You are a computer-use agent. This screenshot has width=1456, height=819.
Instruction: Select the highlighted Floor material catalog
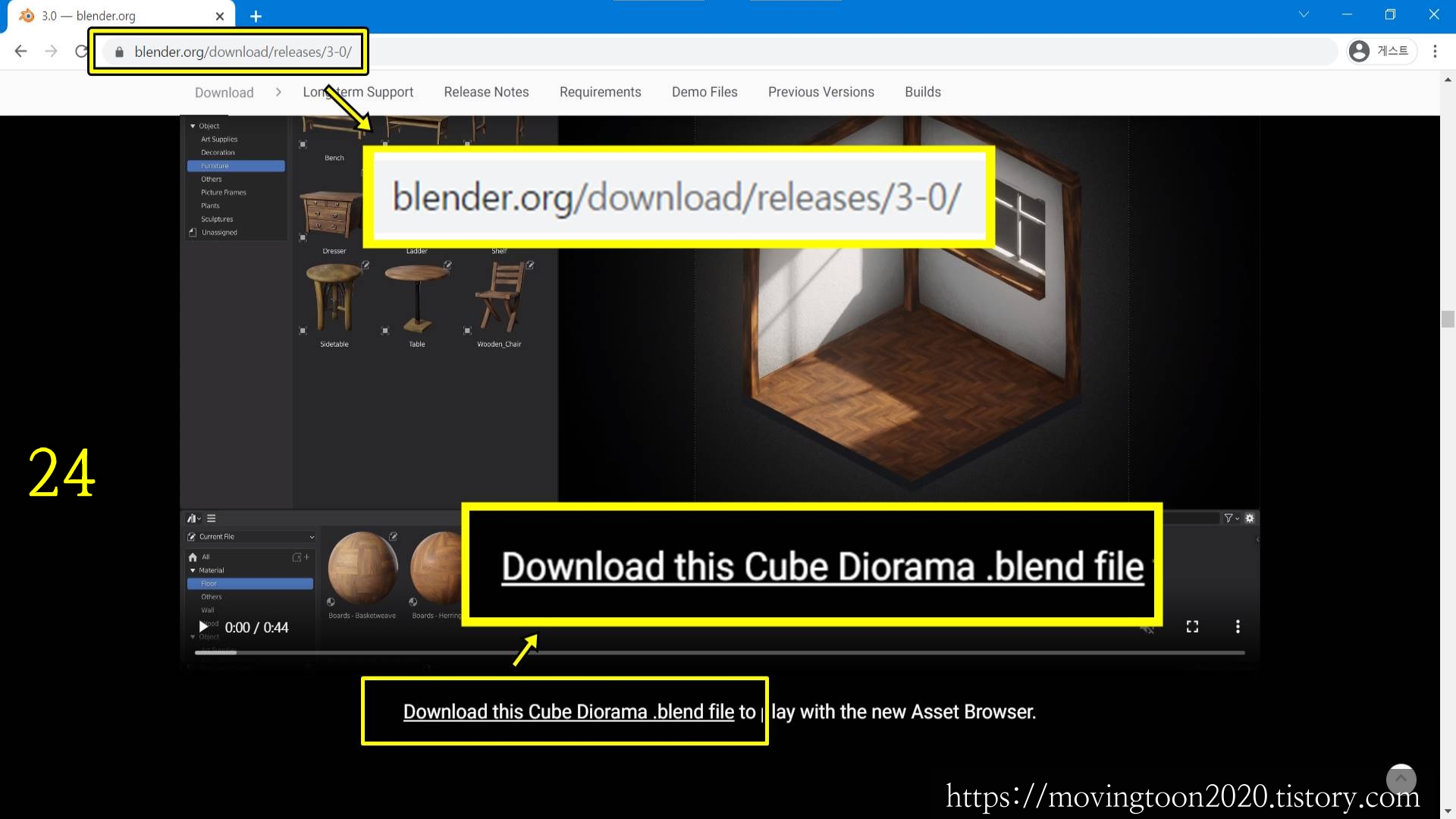click(249, 584)
